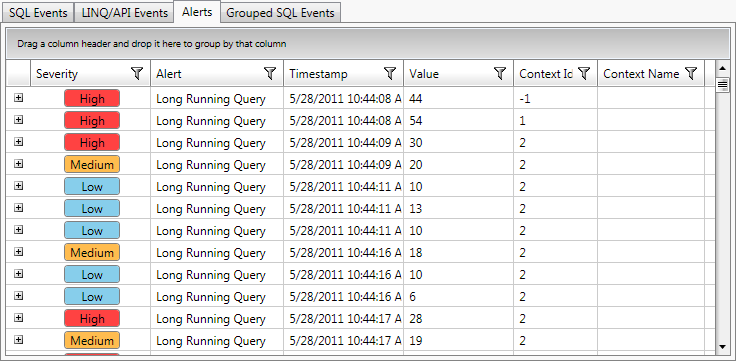736x361 pixels.
Task: Select the value cell showing 13
Action: (458, 208)
